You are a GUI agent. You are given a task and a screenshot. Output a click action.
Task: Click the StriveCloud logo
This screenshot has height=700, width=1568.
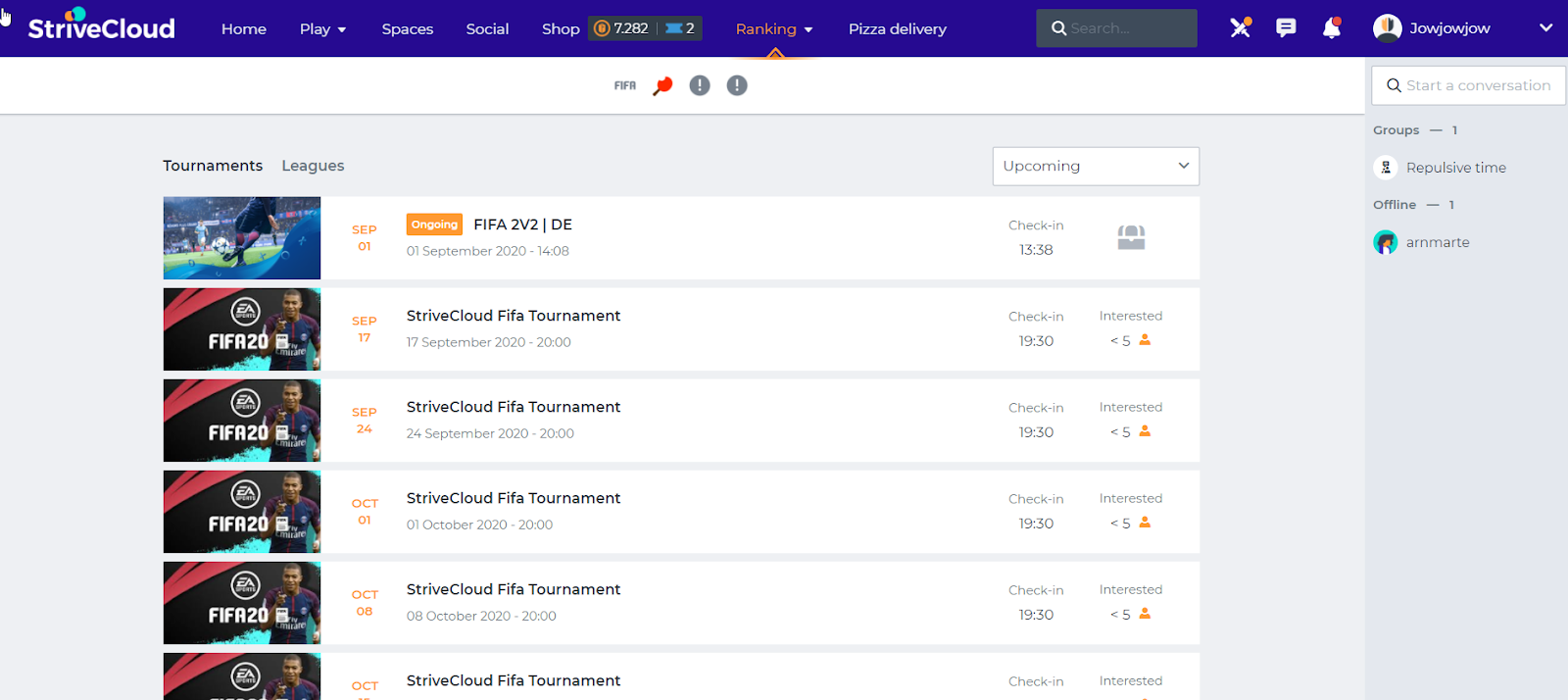point(101,26)
